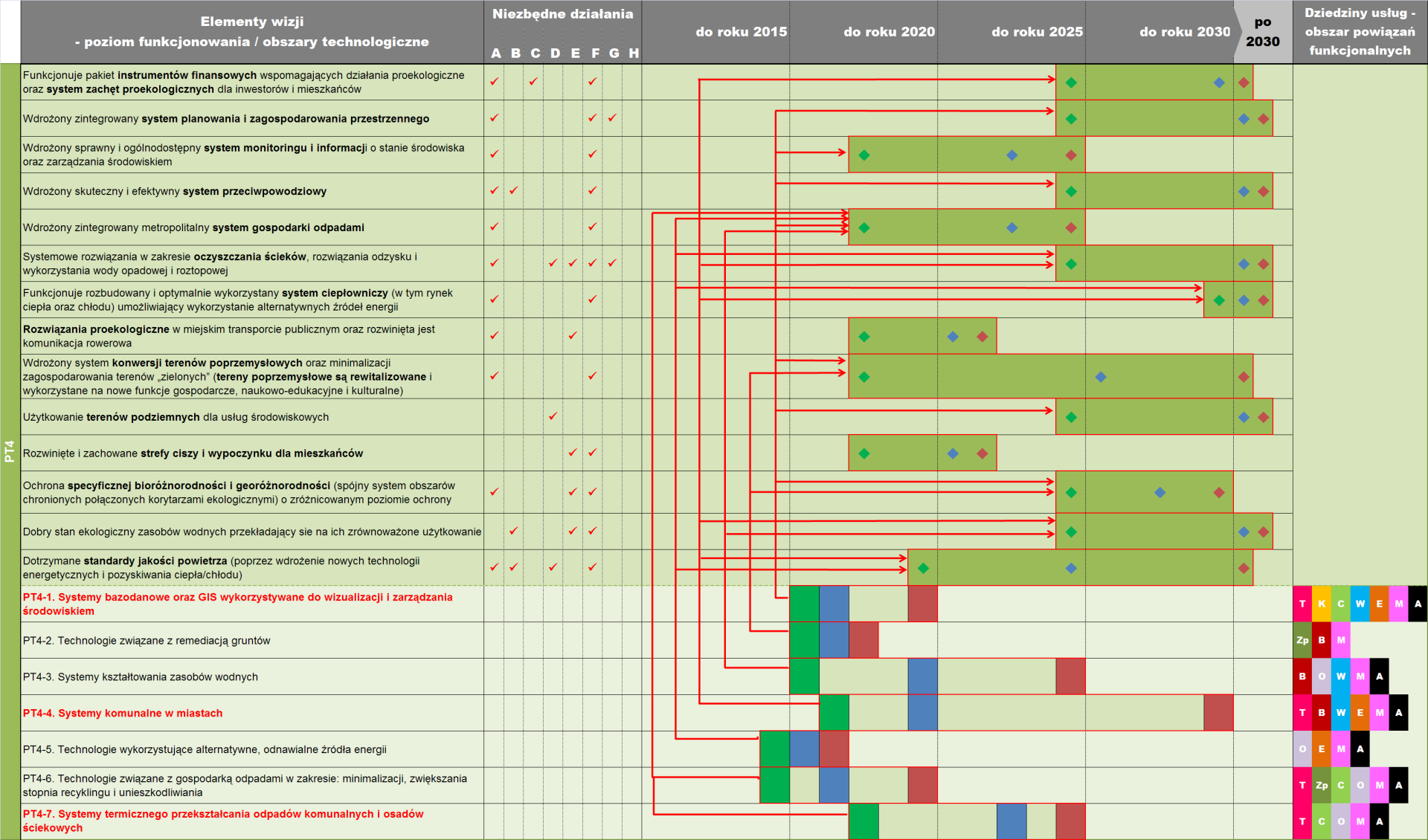The height and width of the screenshot is (840, 1428).
Task: Click 'PT4-7. Systemy termicznego przekształcania odpadów' title
Action: [x=223, y=821]
